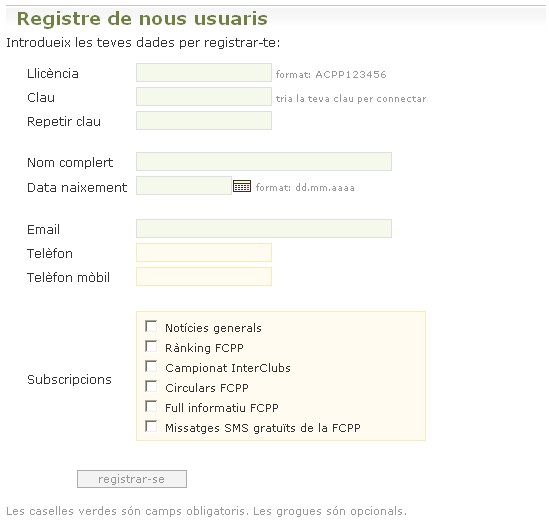Click the Registre de nous usuaris heading

point(142,19)
